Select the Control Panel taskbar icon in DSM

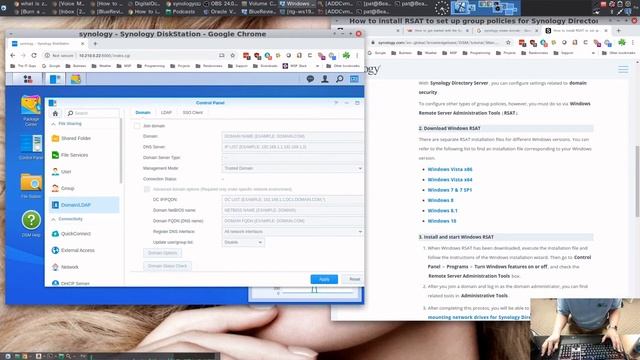[55, 79]
